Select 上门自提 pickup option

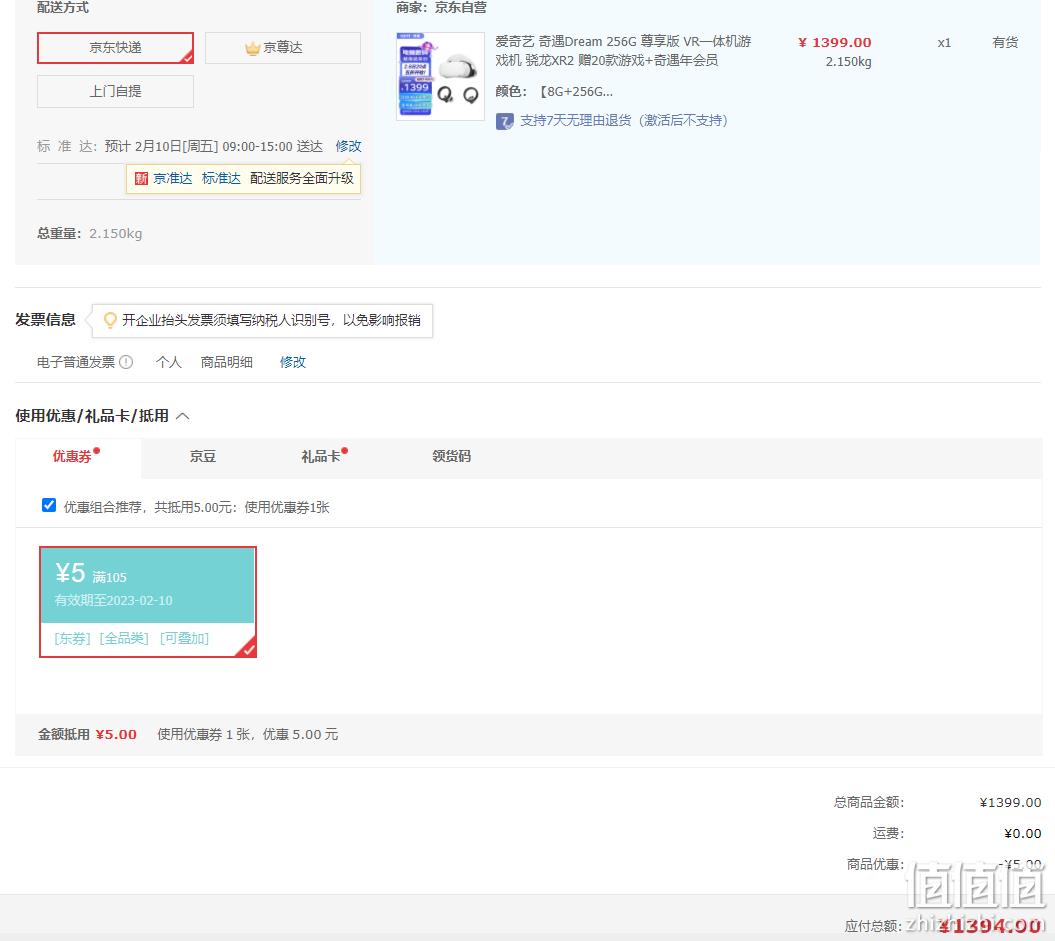pyautogui.click(x=115, y=91)
